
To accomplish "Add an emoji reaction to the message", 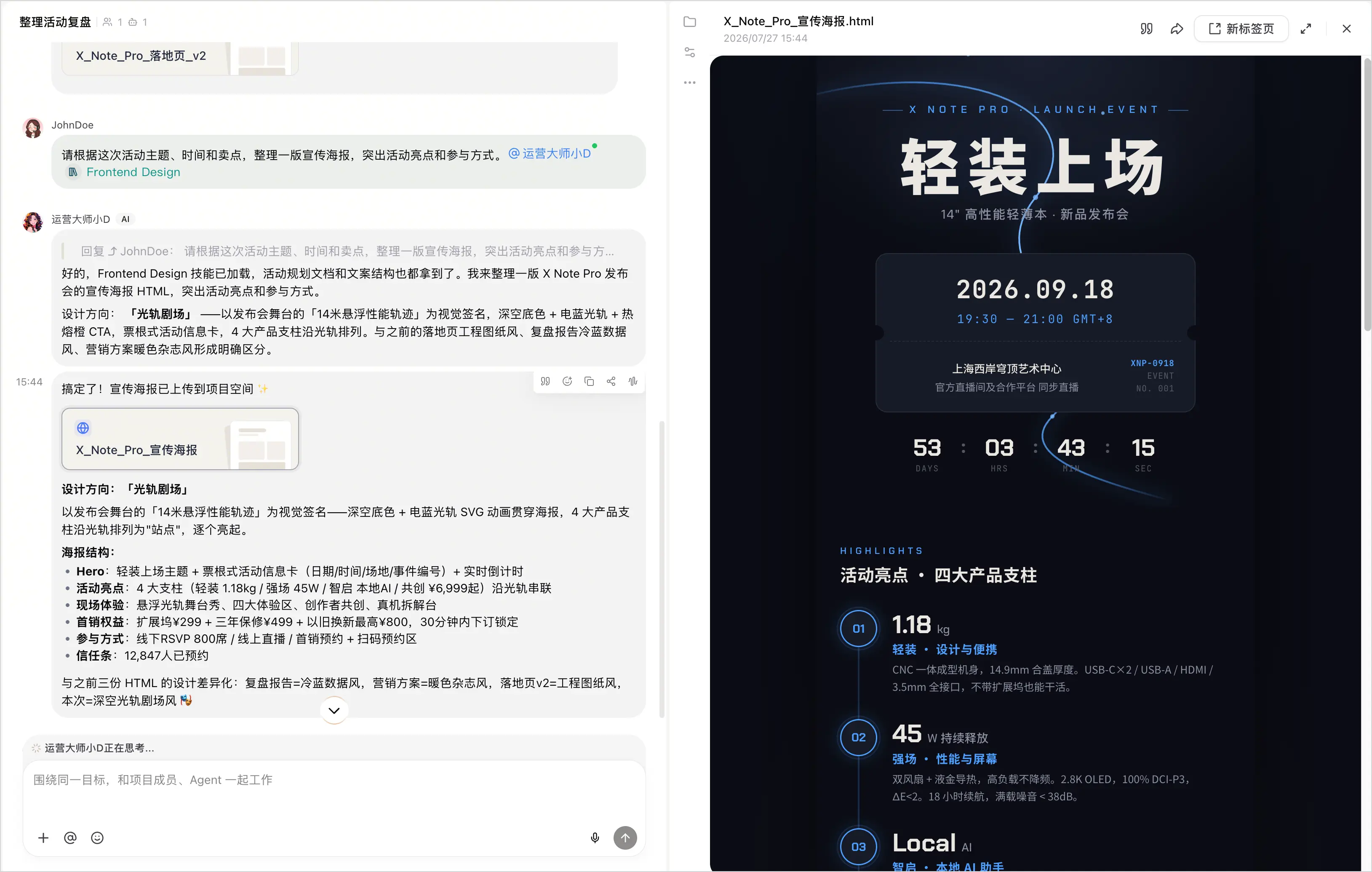I will [567, 381].
